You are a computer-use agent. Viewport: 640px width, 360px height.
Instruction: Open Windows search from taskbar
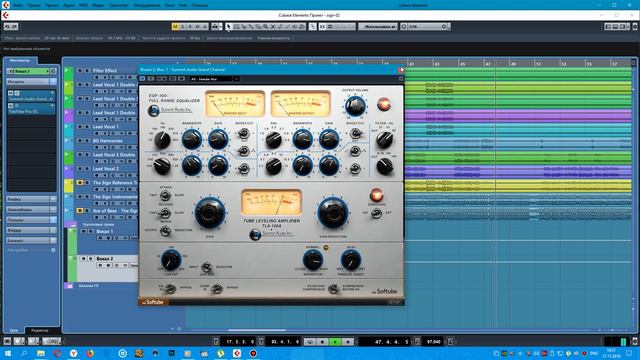tap(24, 353)
